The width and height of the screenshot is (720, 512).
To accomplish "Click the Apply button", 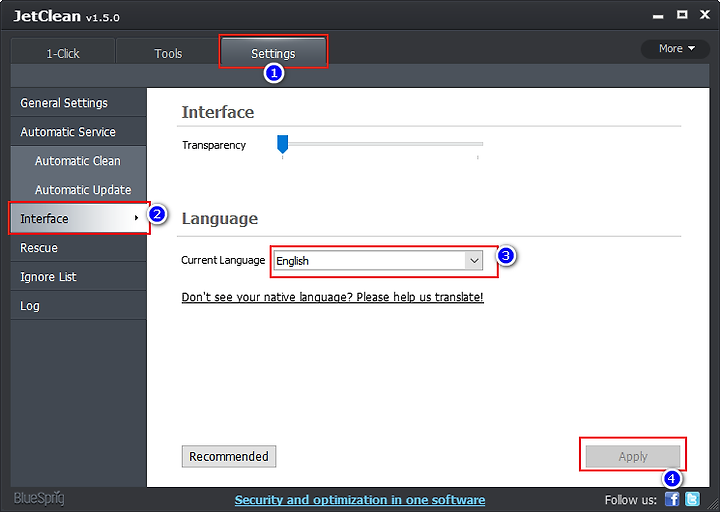I will click(x=633, y=456).
